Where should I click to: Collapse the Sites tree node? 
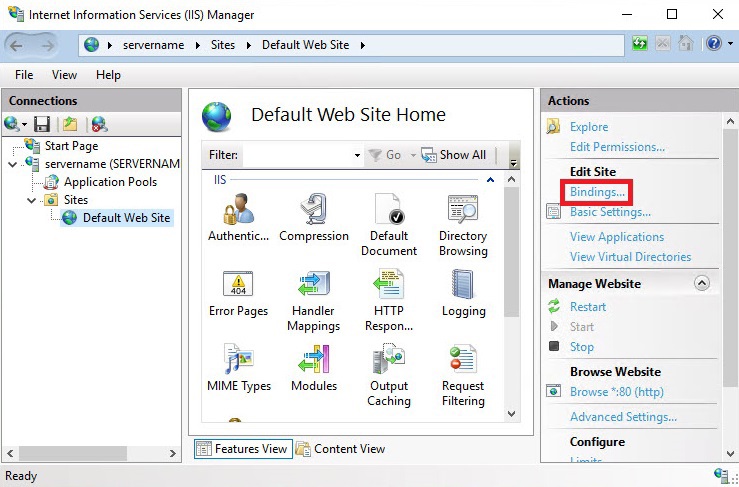[32, 200]
